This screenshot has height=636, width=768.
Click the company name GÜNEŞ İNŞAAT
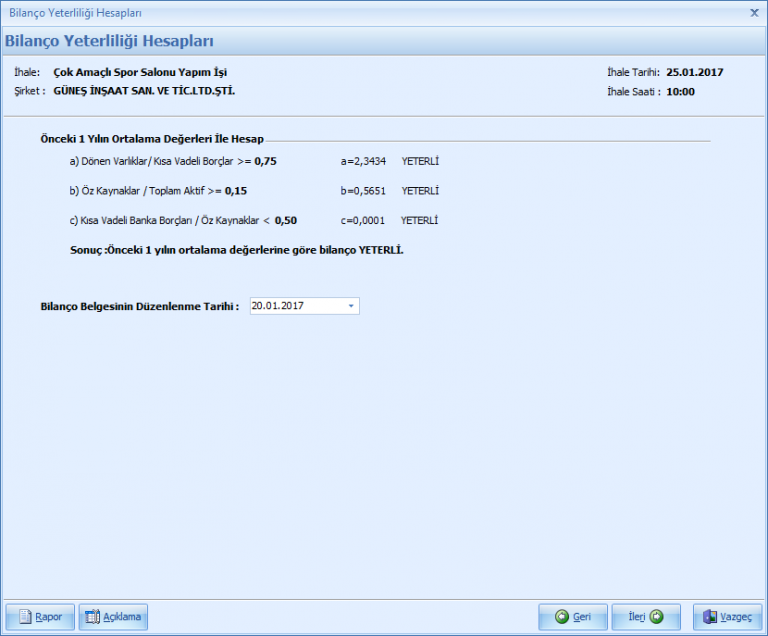pos(144,90)
